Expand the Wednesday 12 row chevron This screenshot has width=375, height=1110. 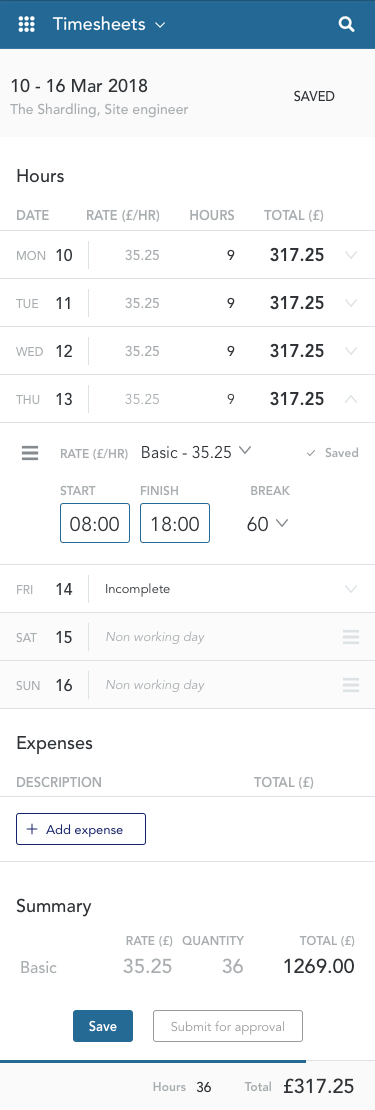(350, 351)
